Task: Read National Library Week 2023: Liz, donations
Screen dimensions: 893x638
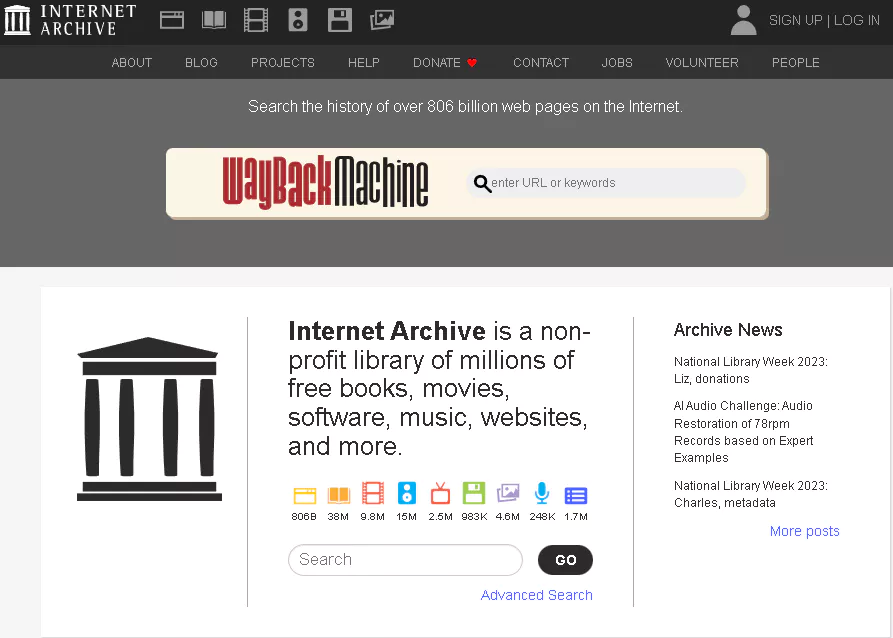Action: click(751, 370)
